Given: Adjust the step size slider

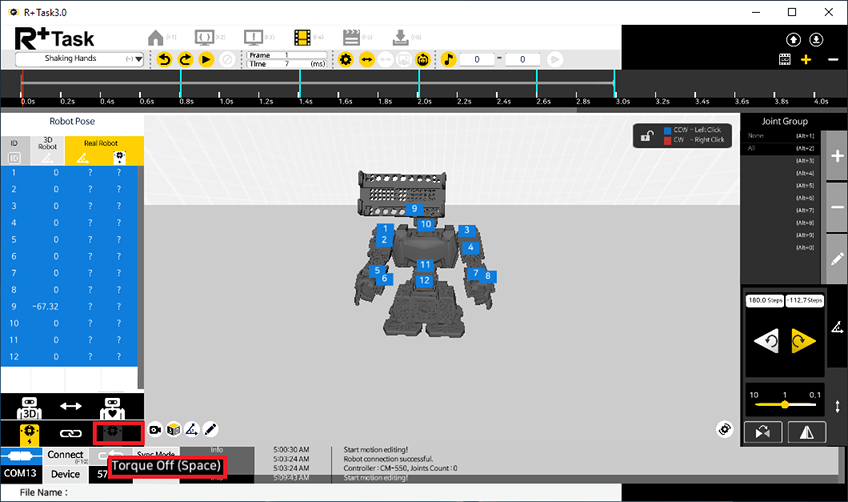Looking at the screenshot, I should coord(784,405).
